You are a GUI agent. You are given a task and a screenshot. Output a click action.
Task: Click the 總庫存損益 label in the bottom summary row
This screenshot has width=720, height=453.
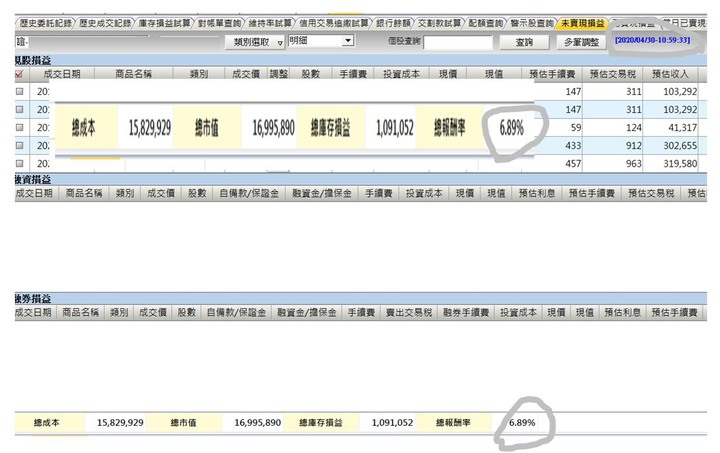[x=321, y=422]
